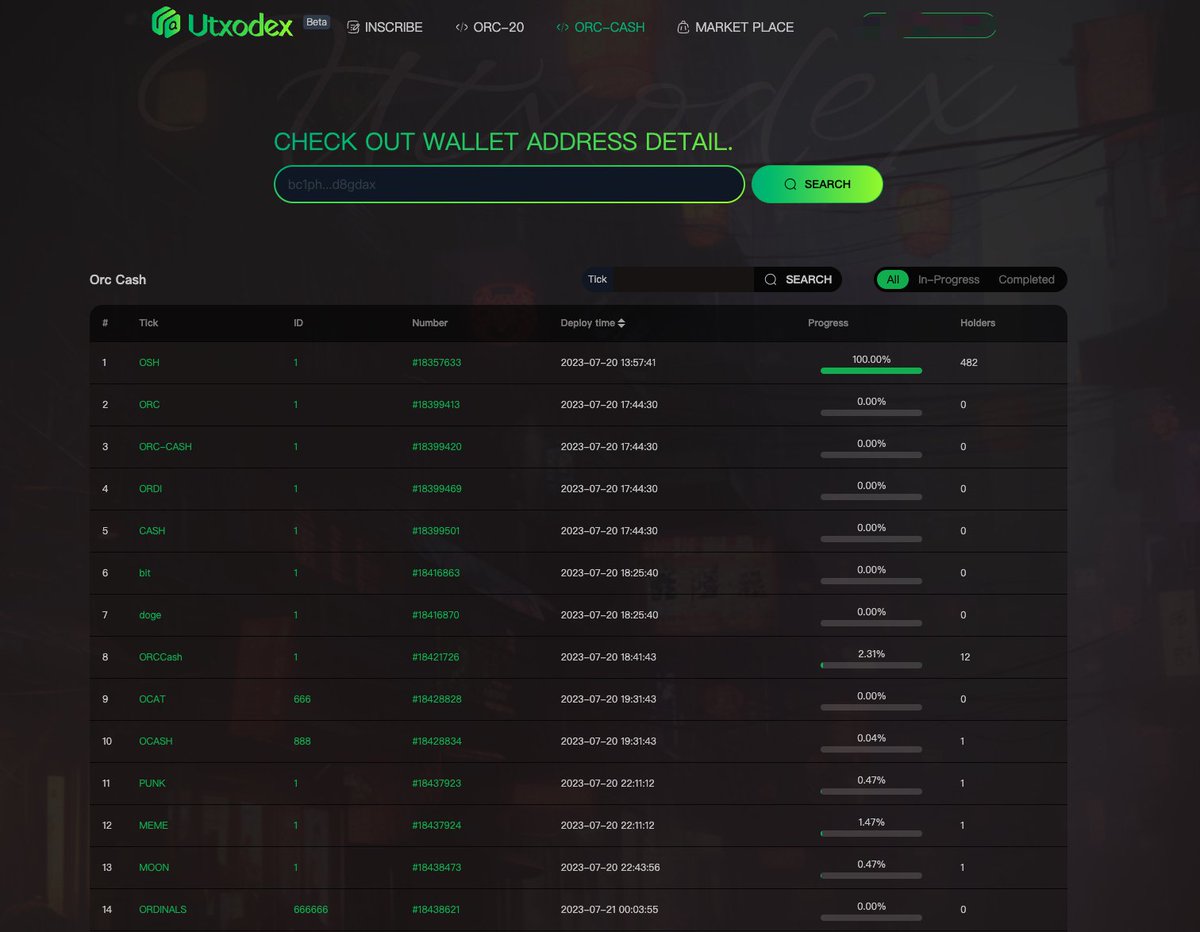Open the ORC tick link
This screenshot has height=932, width=1200.
149,405
